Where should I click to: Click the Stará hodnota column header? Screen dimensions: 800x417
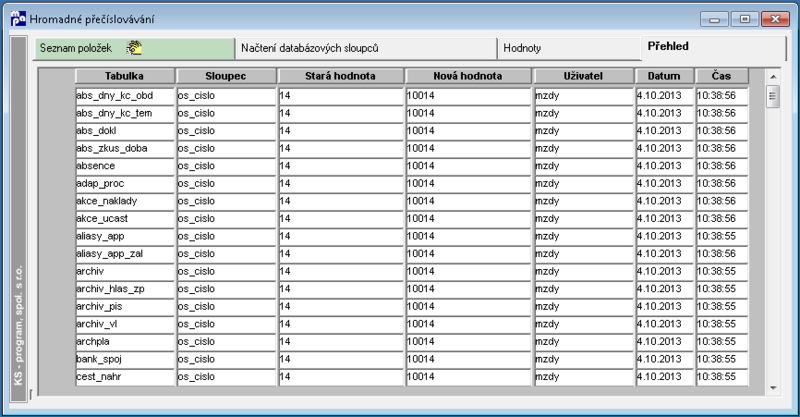[341, 76]
